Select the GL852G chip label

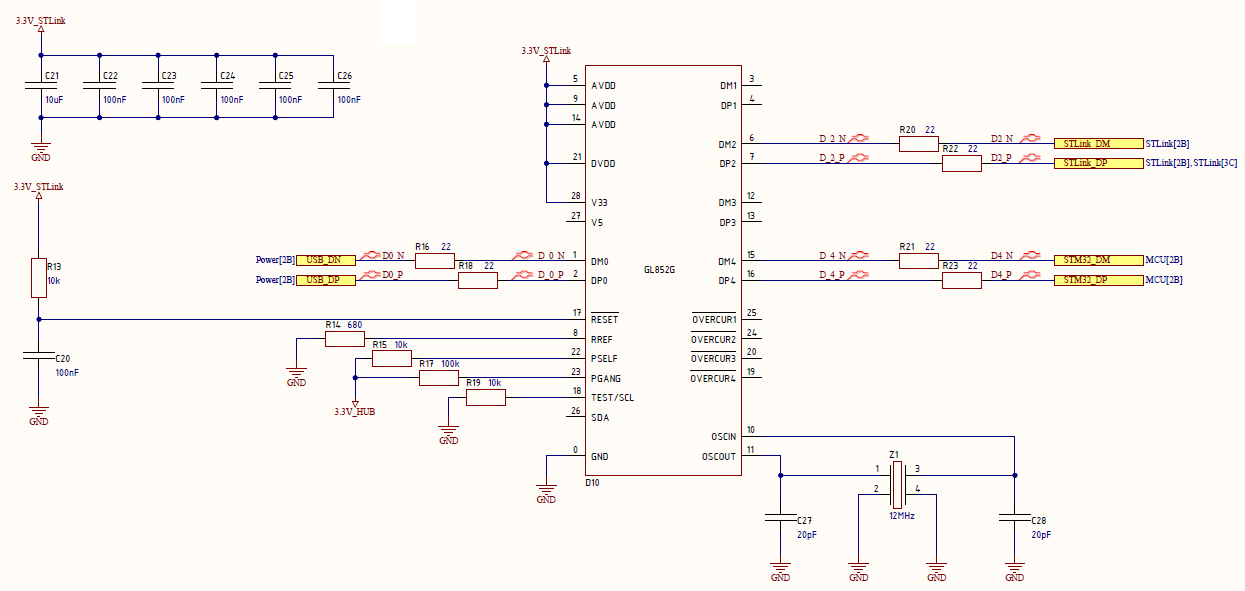tap(660, 271)
